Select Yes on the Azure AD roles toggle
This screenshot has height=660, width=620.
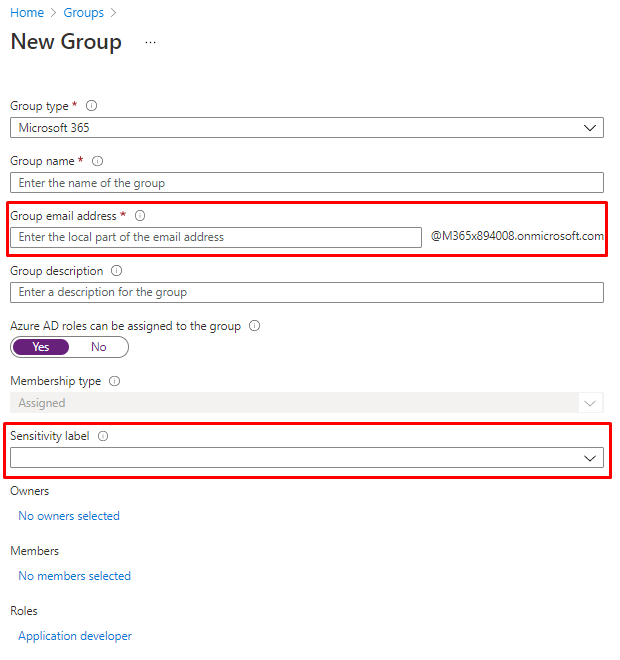pyautogui.click(x=41, y=347)
